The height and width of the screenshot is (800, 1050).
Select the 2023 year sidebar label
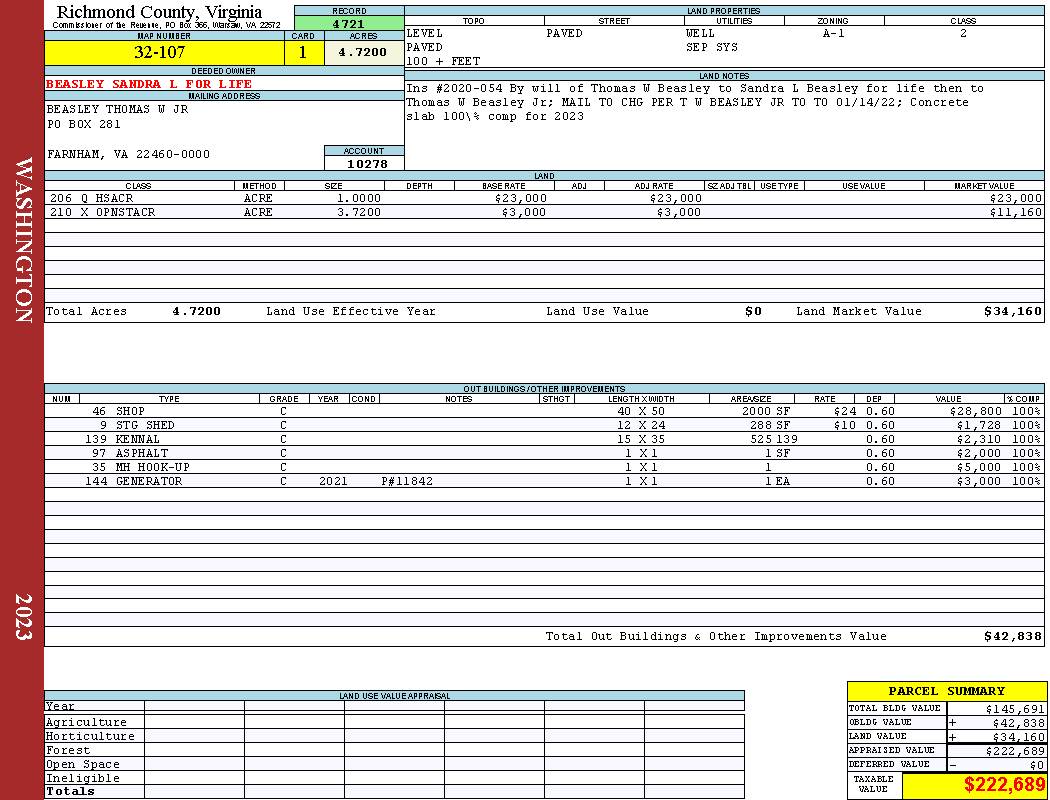pos(23,617)
